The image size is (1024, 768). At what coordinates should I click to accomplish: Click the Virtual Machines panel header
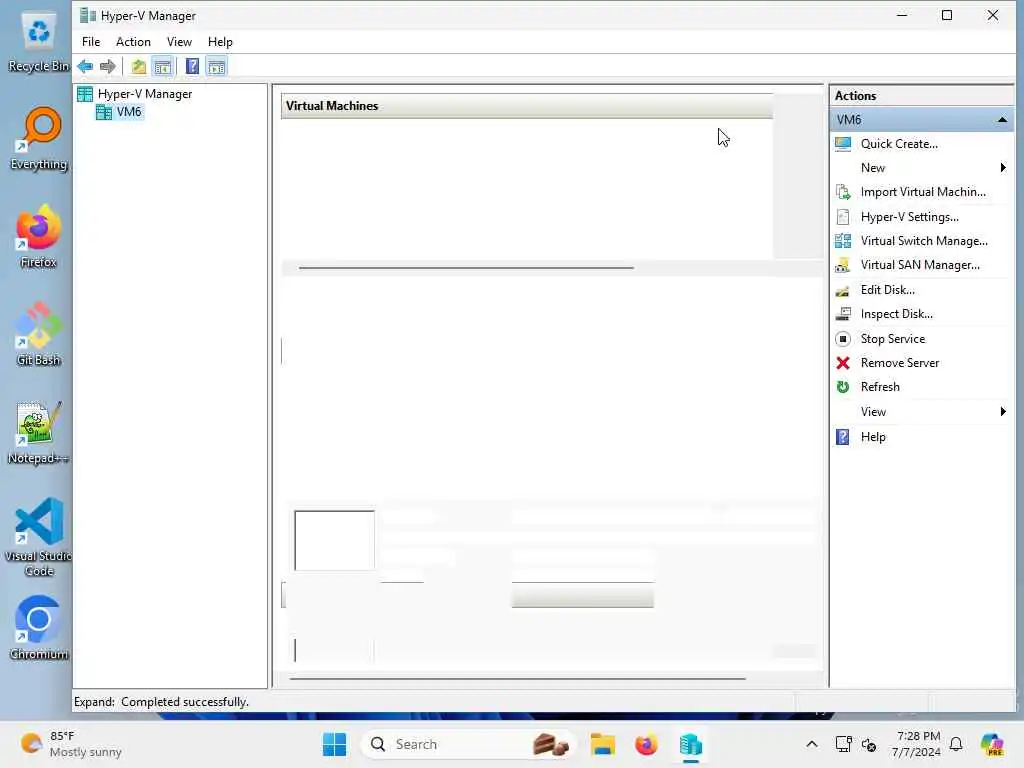point(526,106)
